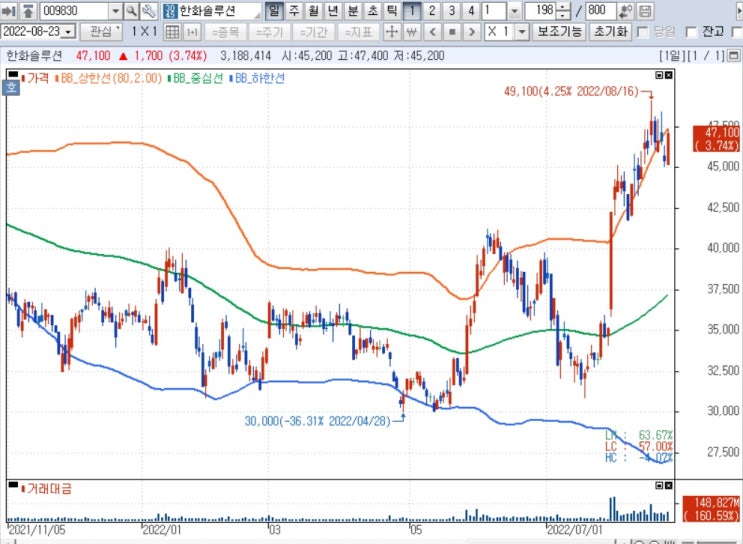This screenshot has width=743, height=544.
Task: Select yearly (년) chart period
Action: [333, 10]
